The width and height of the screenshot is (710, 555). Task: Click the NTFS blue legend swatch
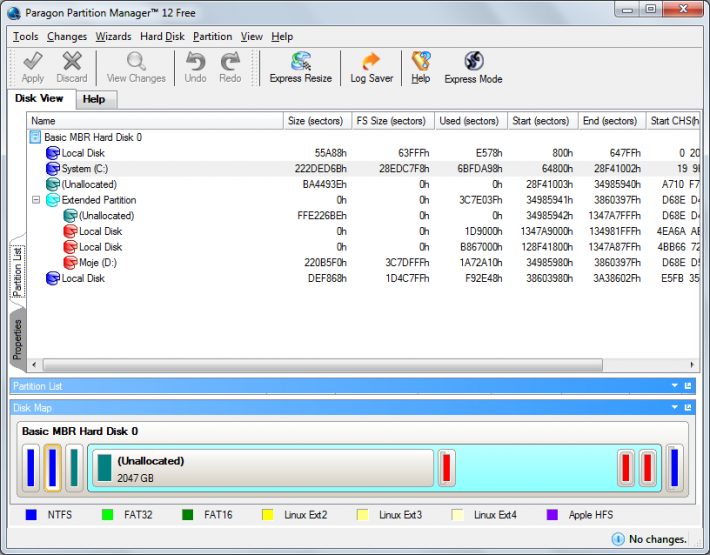[31, 515]
